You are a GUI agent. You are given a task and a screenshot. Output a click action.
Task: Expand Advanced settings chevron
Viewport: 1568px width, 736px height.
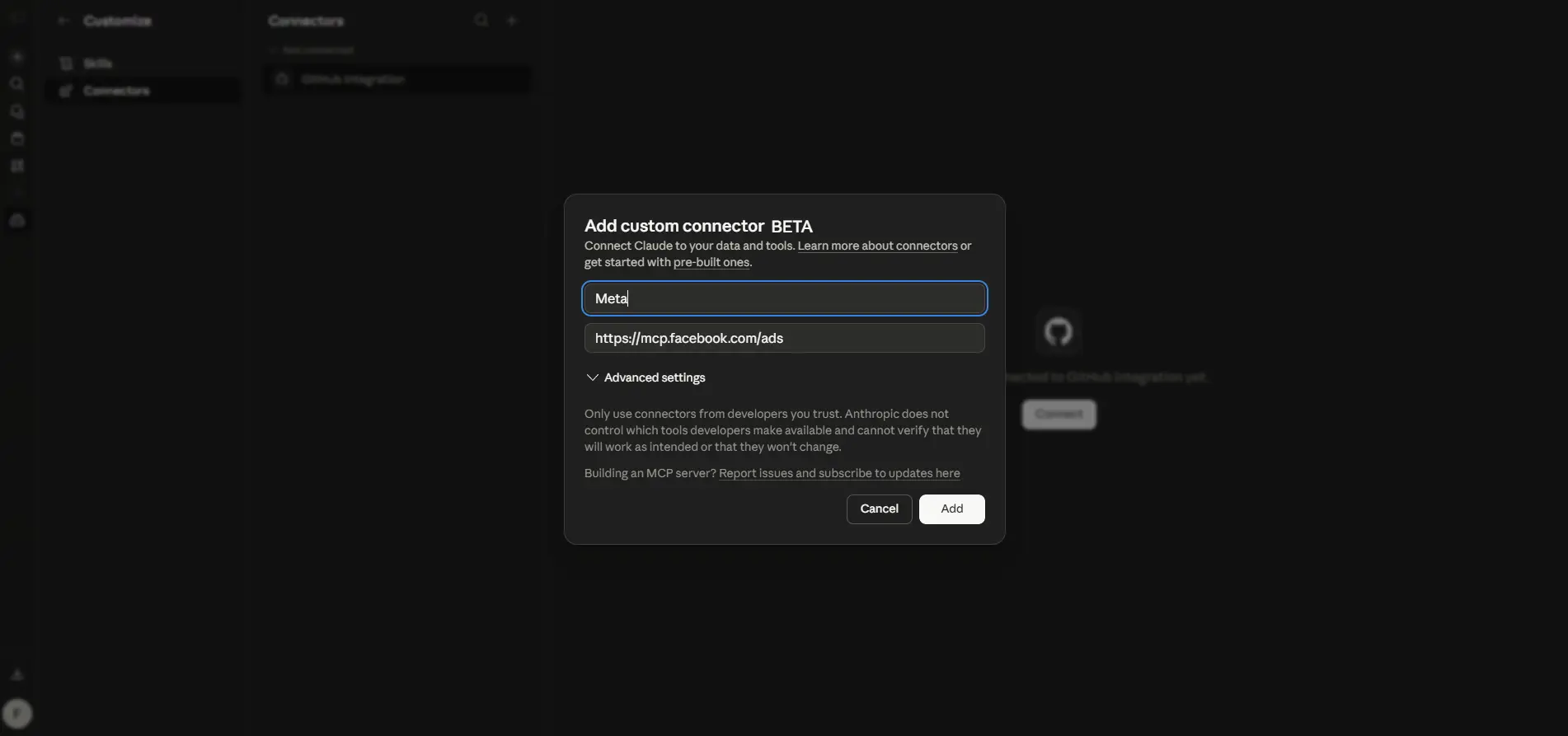(x=592, y=377)
